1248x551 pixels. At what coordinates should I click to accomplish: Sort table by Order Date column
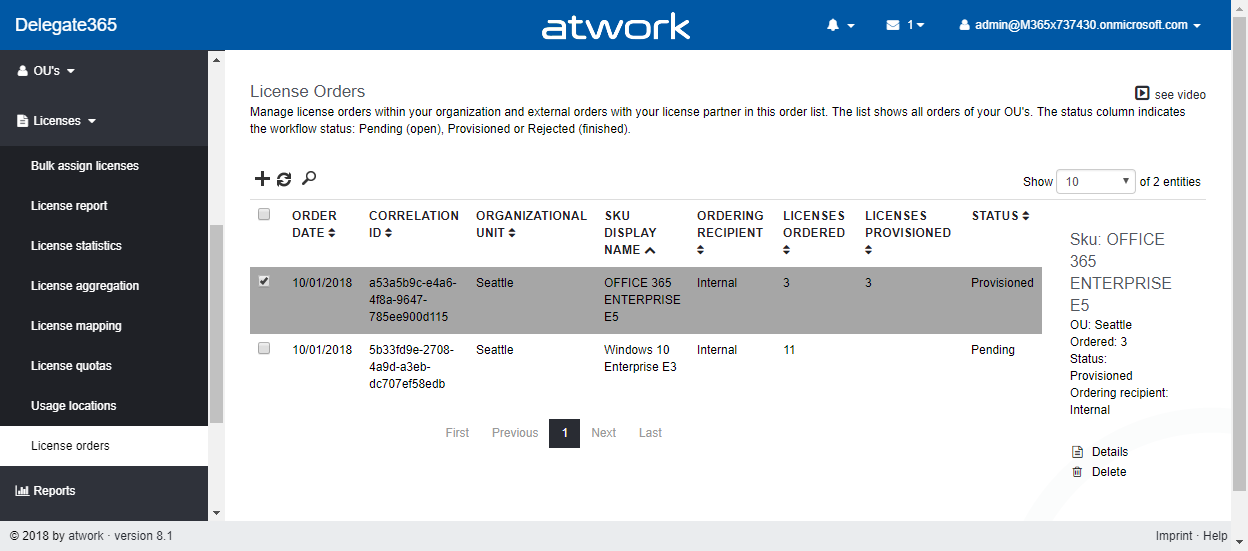click(x=314, y=224)
